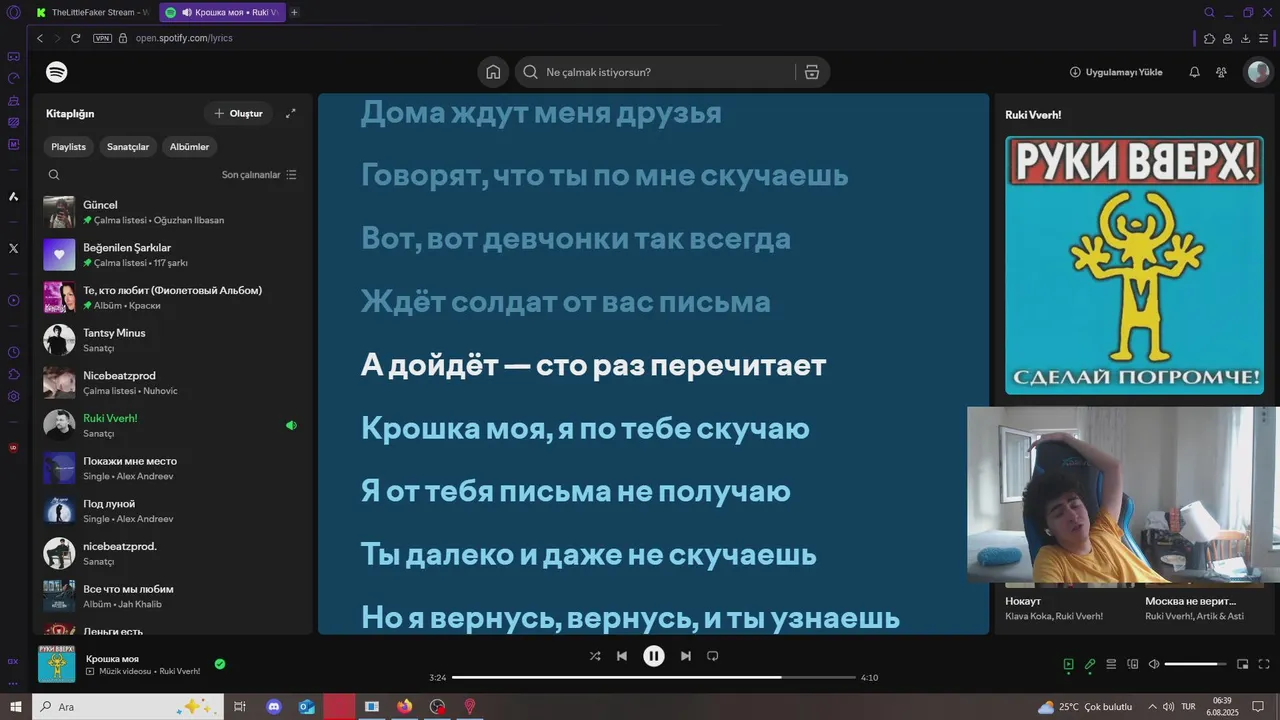Viewport: 1280px width, 720px height.
Task: Search within the library
Action: tap(54, 174)
